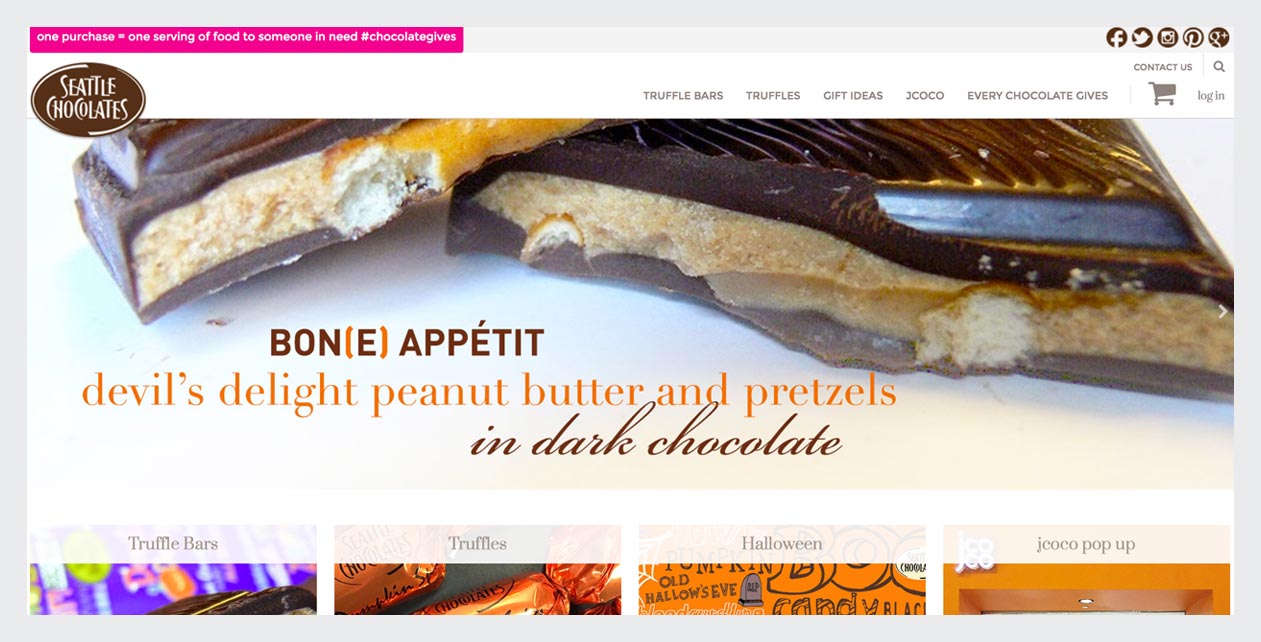
Task: Open the Truffles menu item
Action: (x=773, y=96)
